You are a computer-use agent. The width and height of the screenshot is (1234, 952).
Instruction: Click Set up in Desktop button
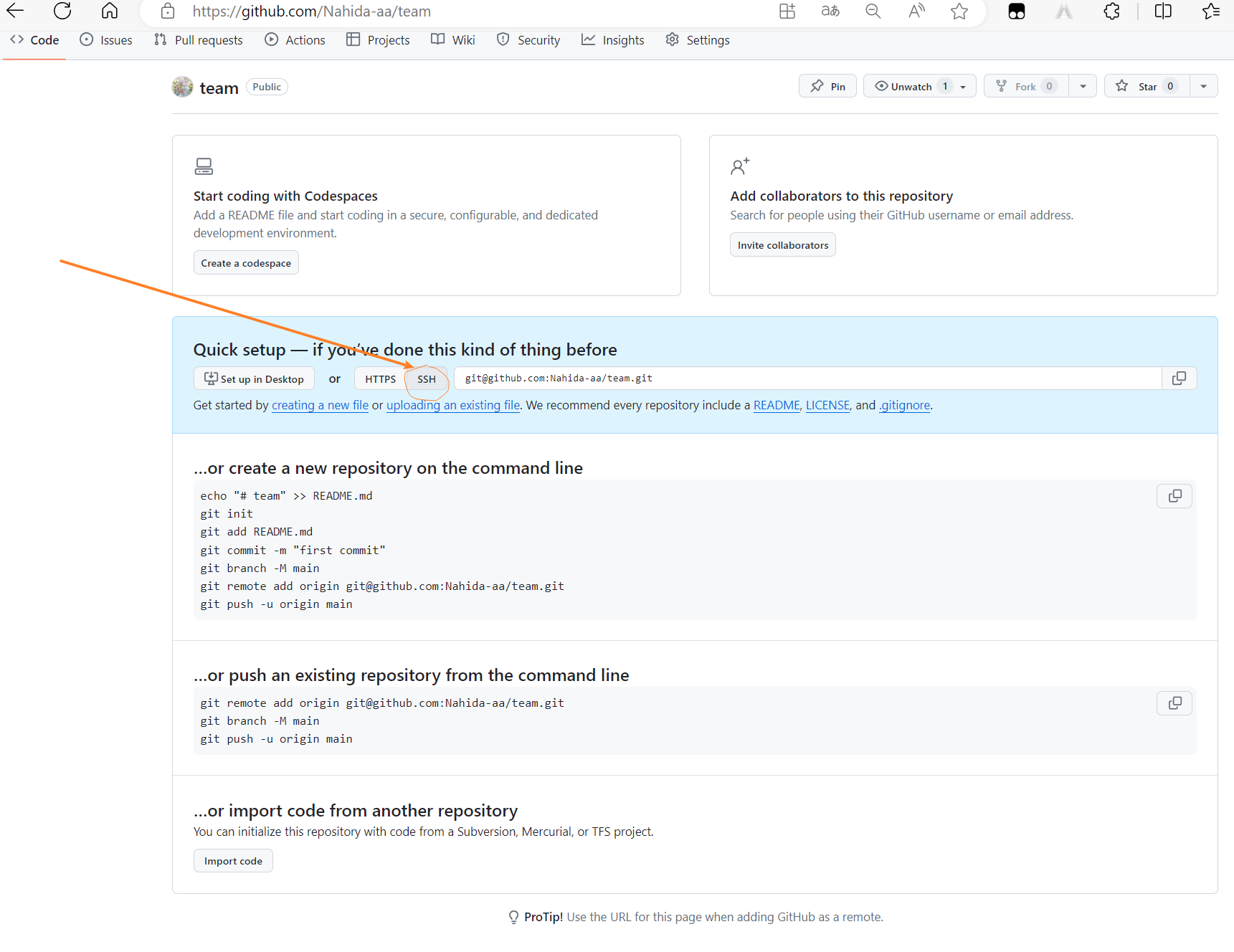[x=255, y=379]
